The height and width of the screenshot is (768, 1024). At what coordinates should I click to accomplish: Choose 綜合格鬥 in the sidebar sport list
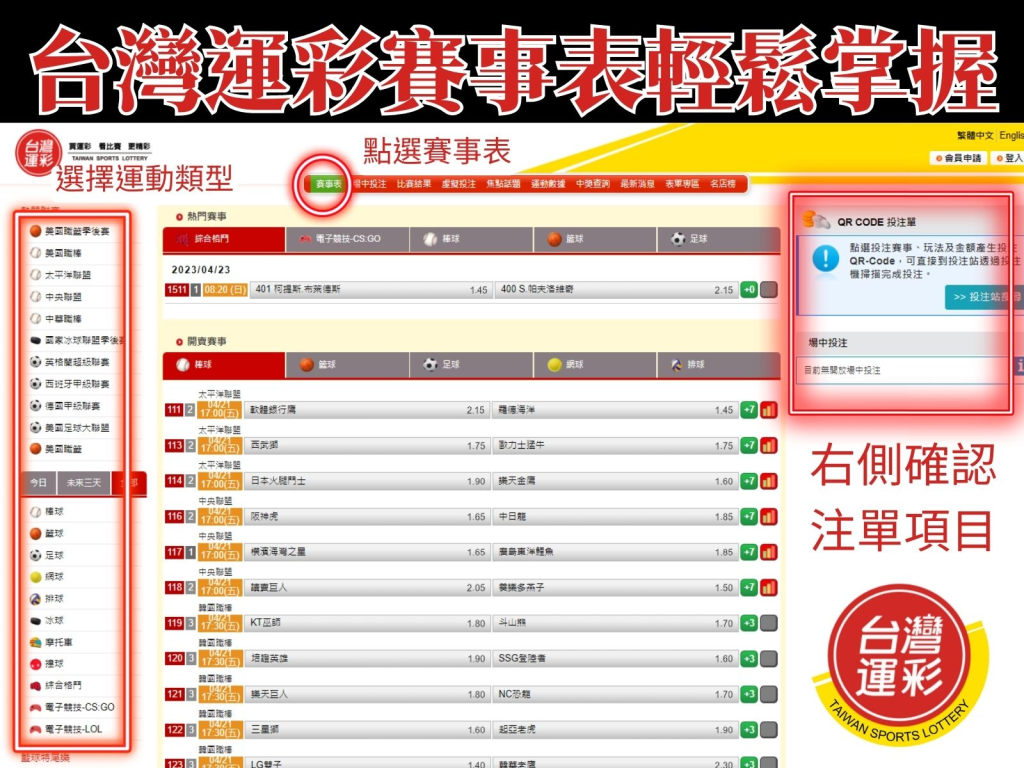pos(56,685)
